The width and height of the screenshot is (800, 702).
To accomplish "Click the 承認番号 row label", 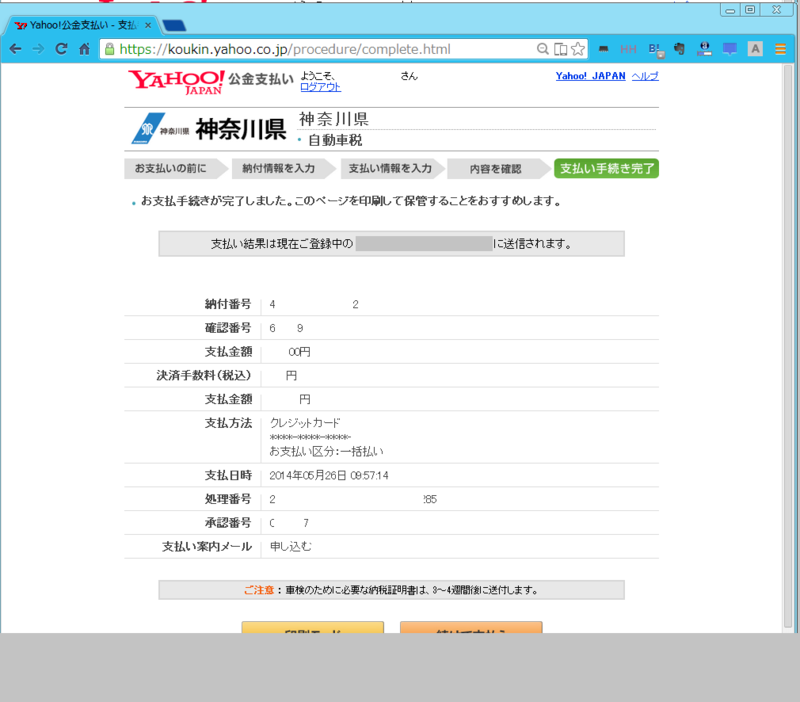I will 228,523.
